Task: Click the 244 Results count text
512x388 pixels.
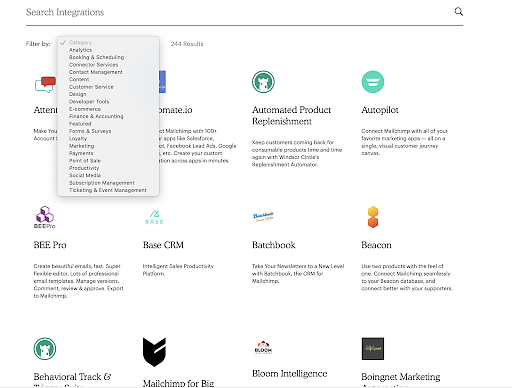Action: tap(187, 44)
